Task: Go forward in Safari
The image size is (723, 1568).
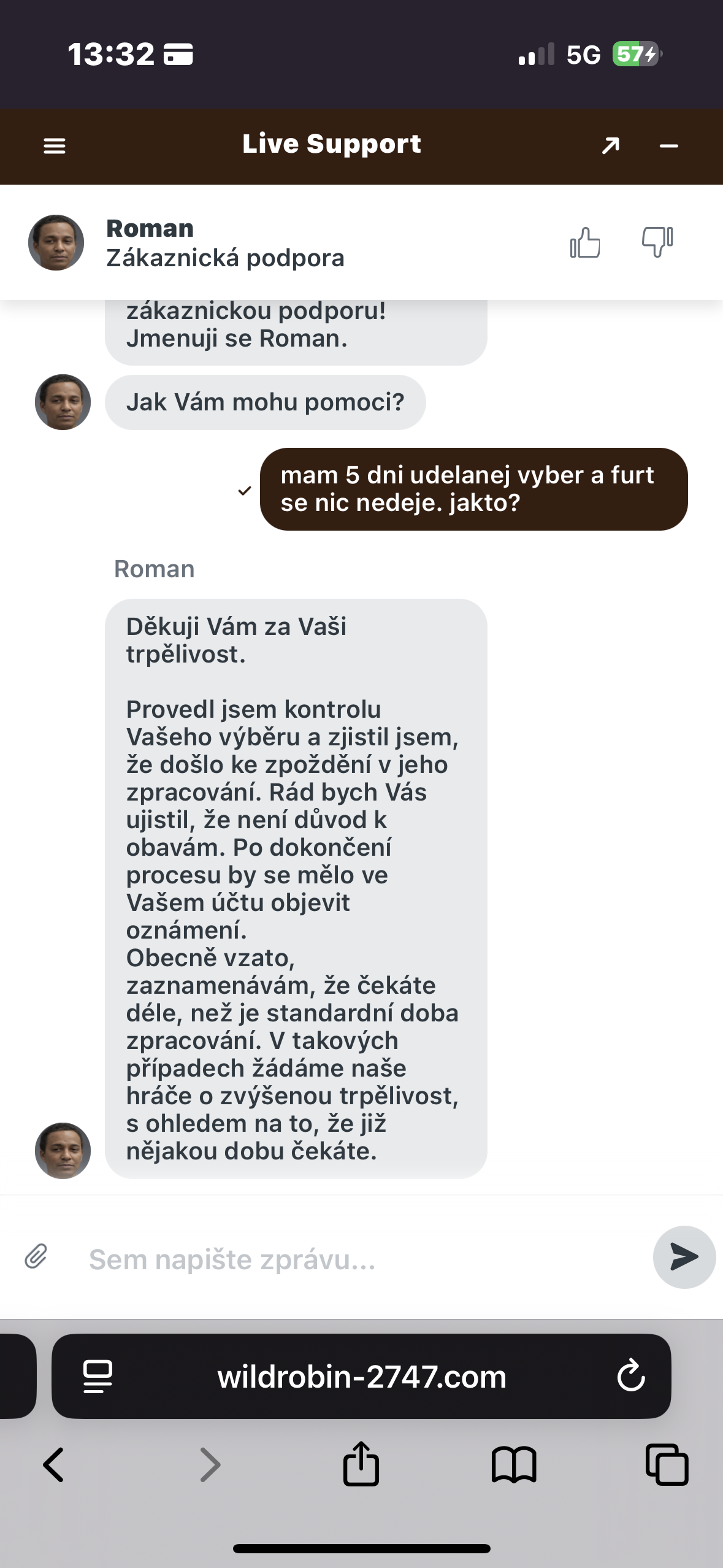Action: tap(210, 1465)
